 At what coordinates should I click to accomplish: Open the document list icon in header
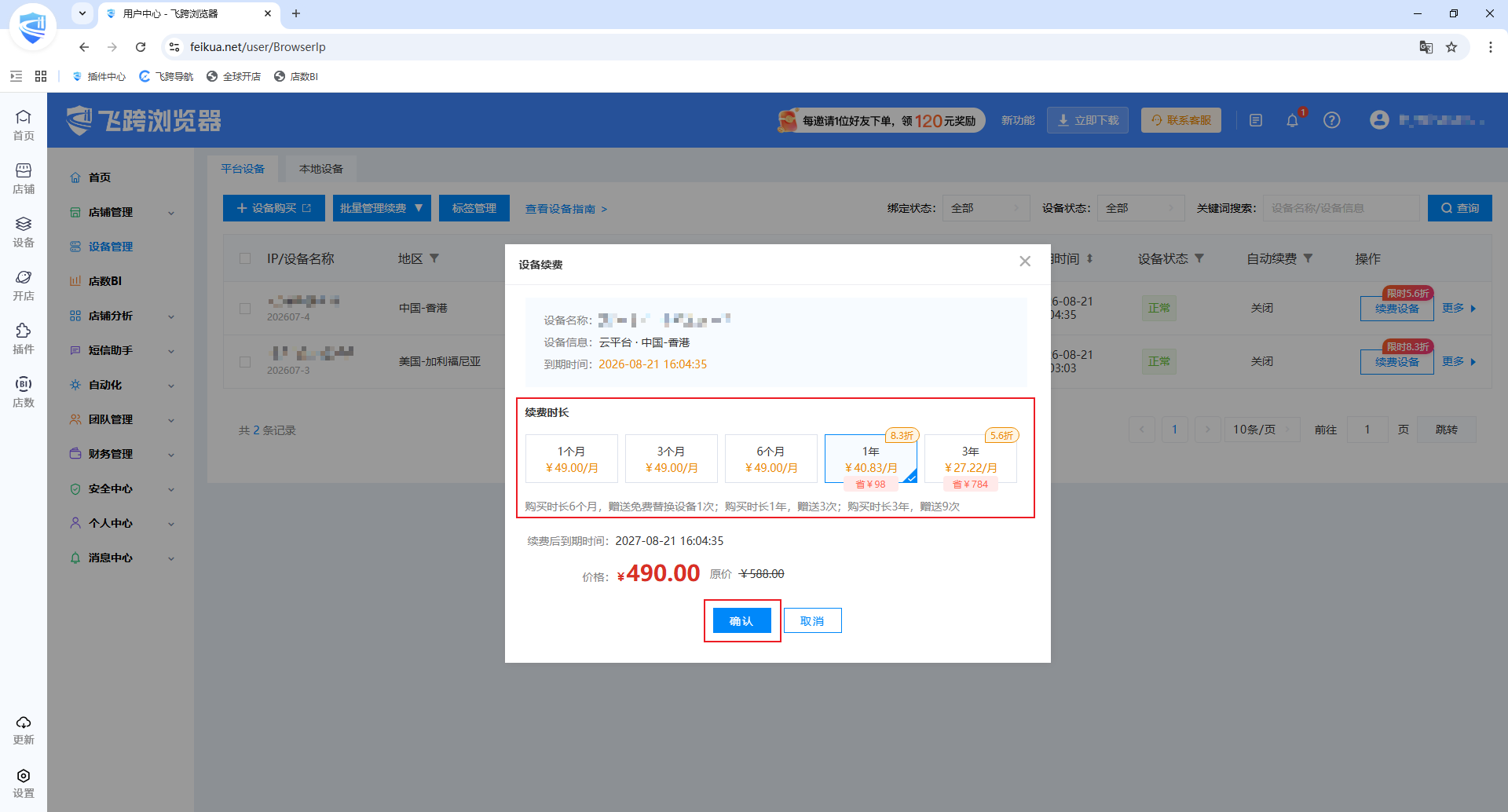(x=1256, y=120)
